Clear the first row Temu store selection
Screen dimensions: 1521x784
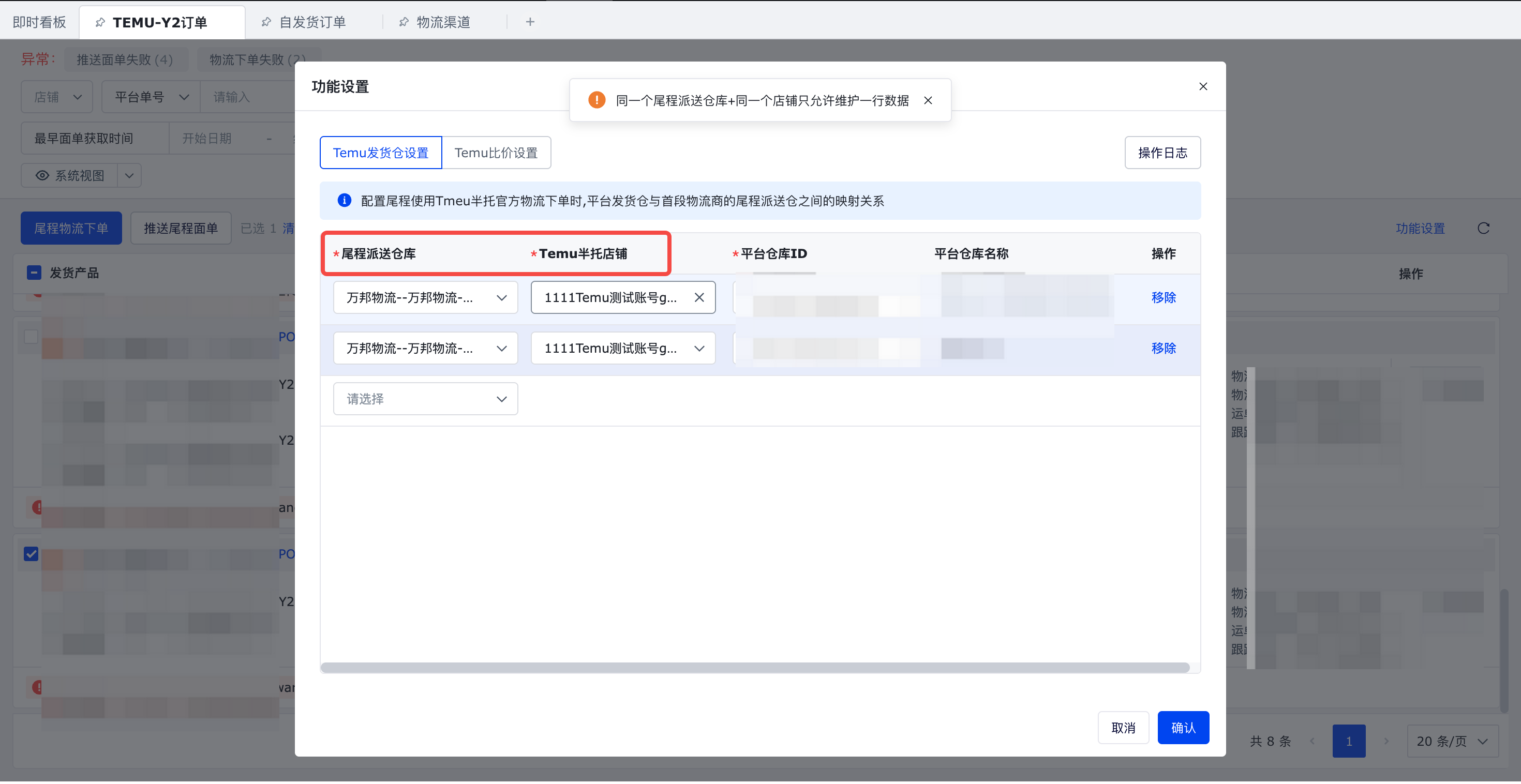point(699,297)
